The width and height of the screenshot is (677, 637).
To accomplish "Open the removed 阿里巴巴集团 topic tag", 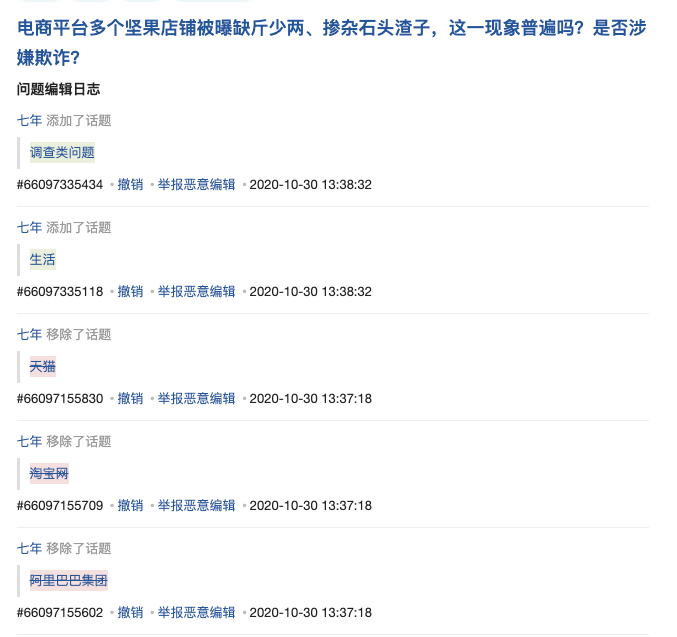I will (69, 580).
